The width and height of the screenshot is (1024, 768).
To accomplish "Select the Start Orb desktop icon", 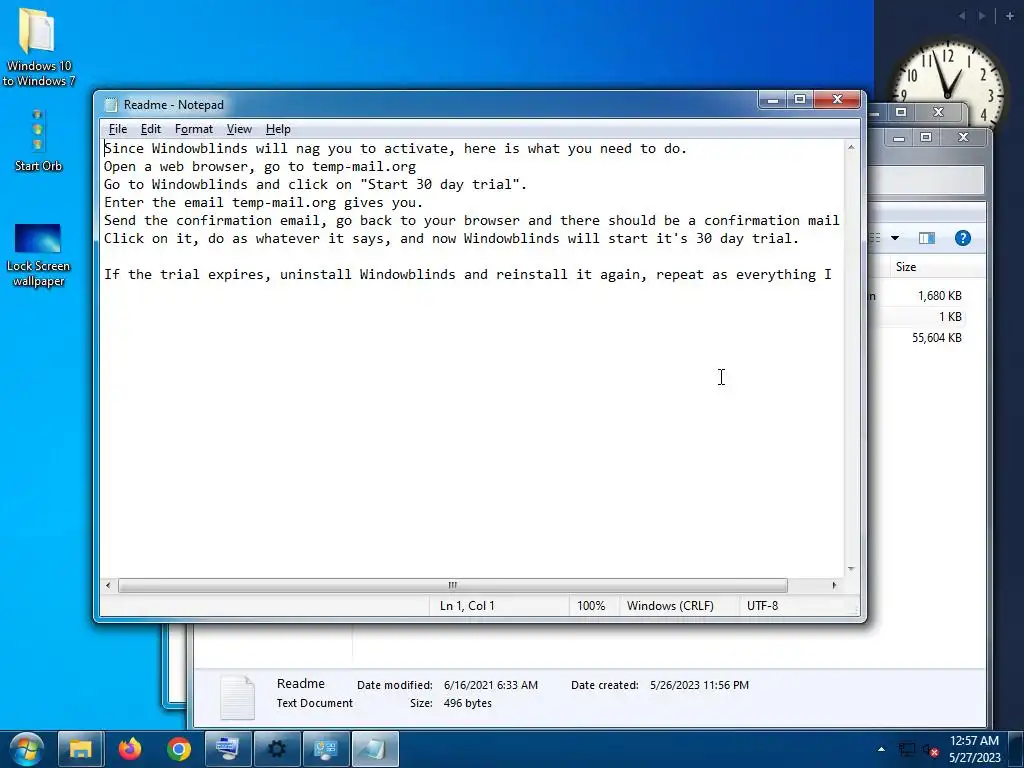I will (x=38, y=140).
